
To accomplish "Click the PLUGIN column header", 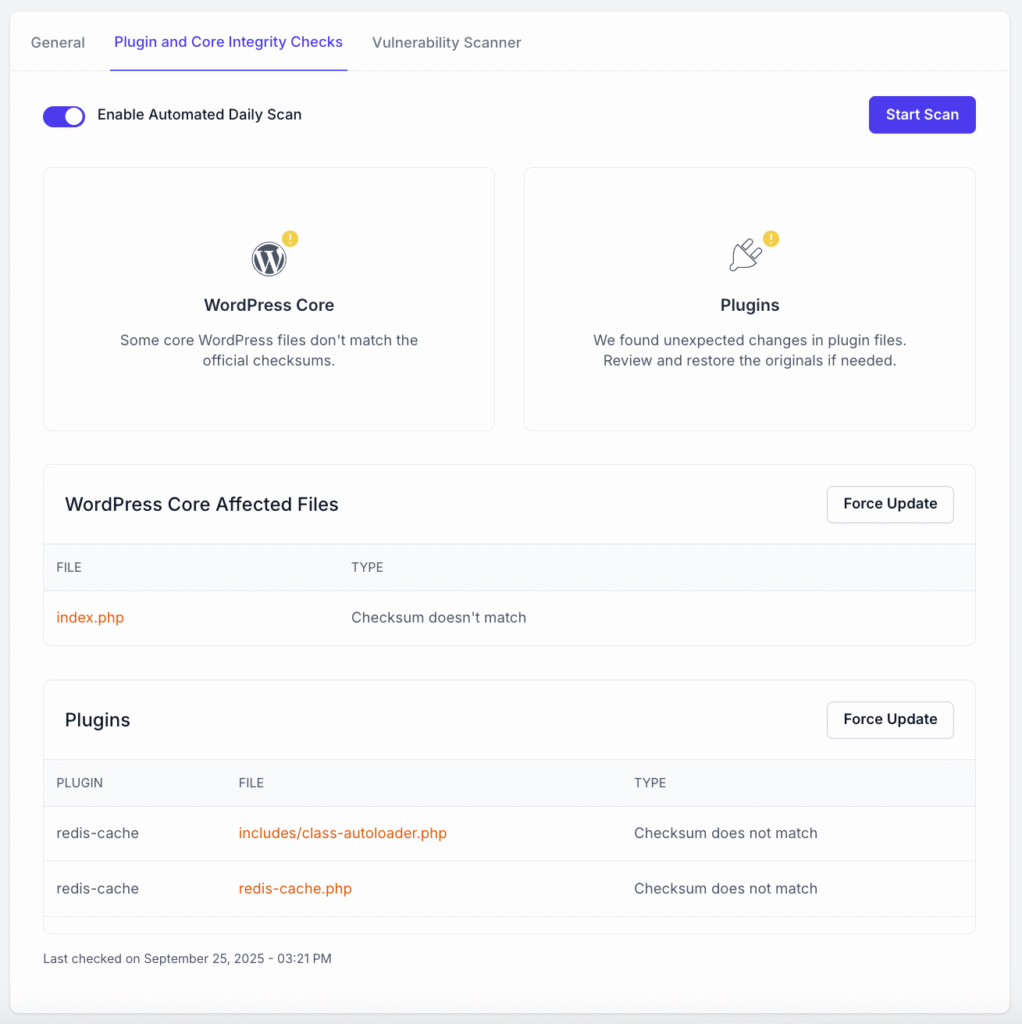I will tap(79, 783).
